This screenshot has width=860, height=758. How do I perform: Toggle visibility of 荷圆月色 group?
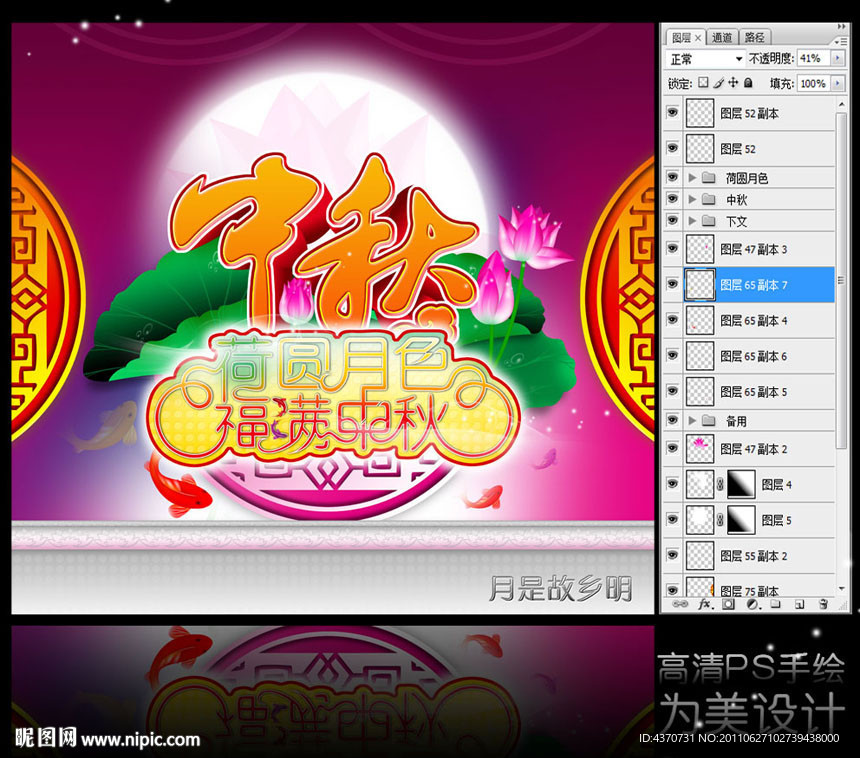coord(672,177)
